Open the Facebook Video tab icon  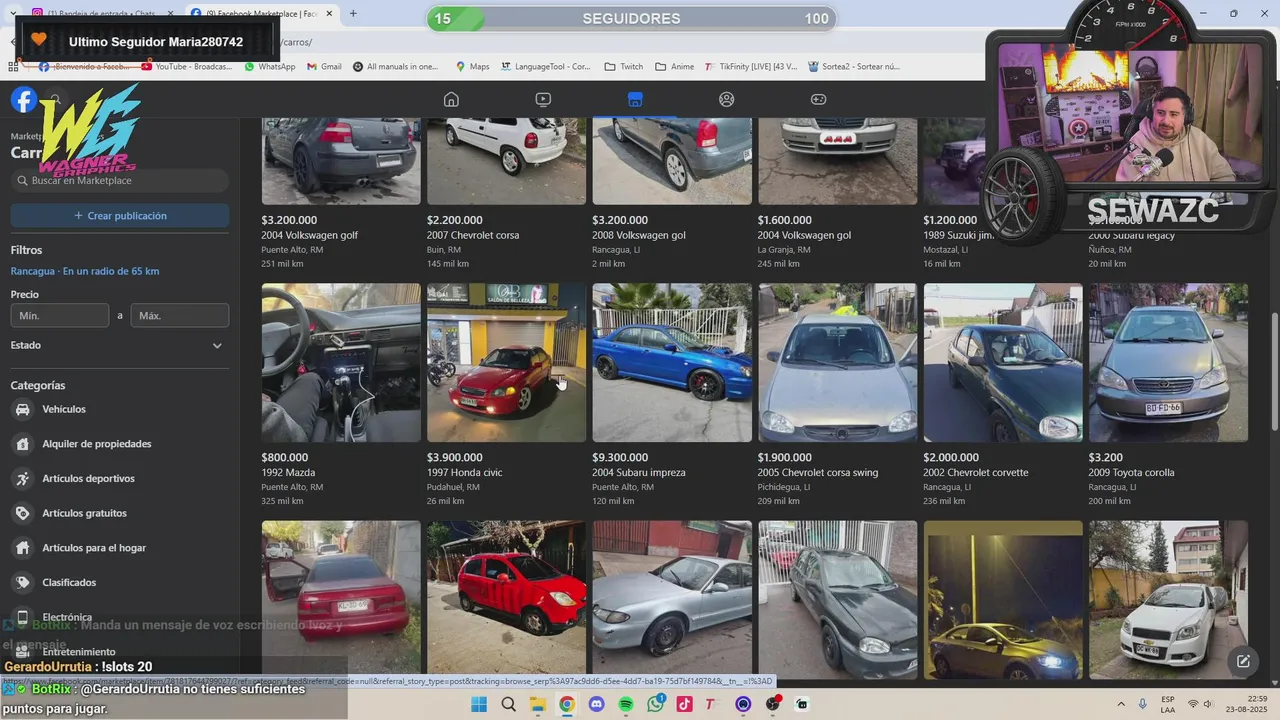tap(543, 99)
